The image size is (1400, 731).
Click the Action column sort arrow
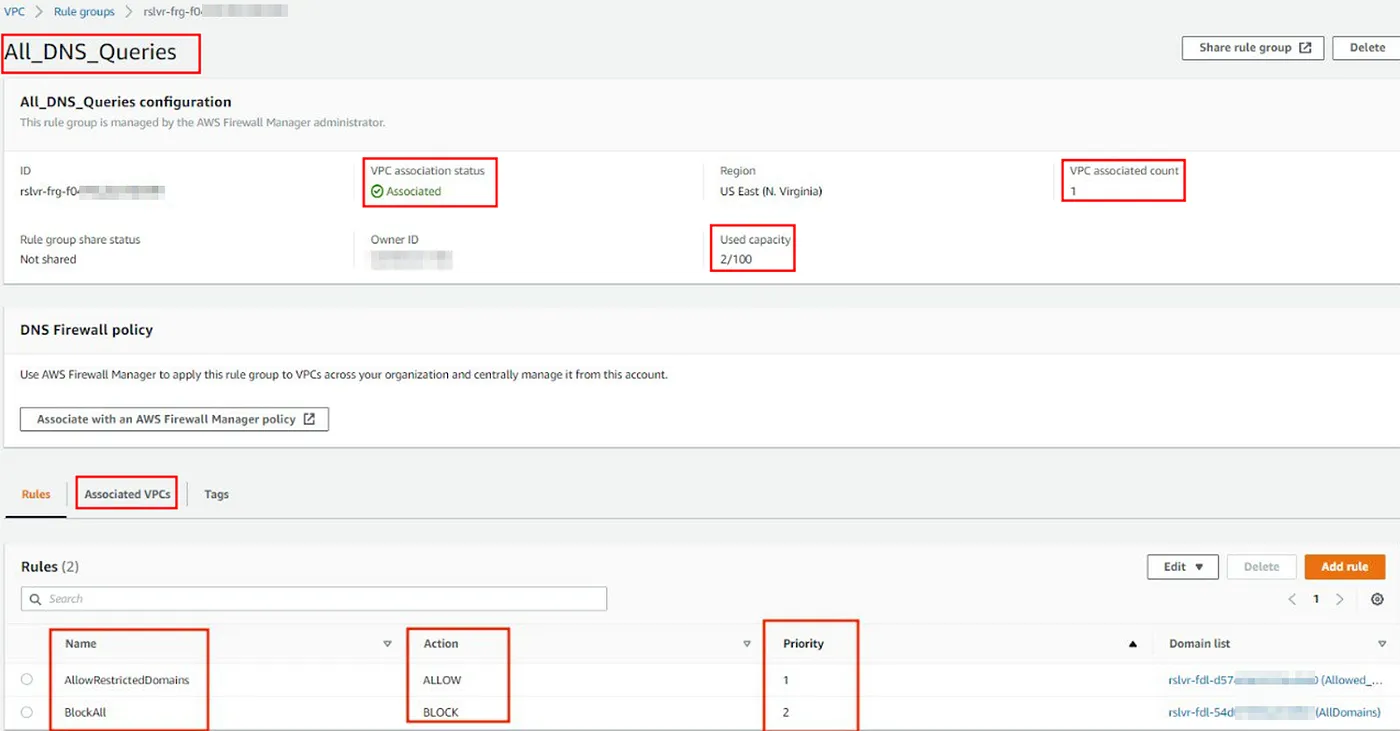tap(746, 644)
